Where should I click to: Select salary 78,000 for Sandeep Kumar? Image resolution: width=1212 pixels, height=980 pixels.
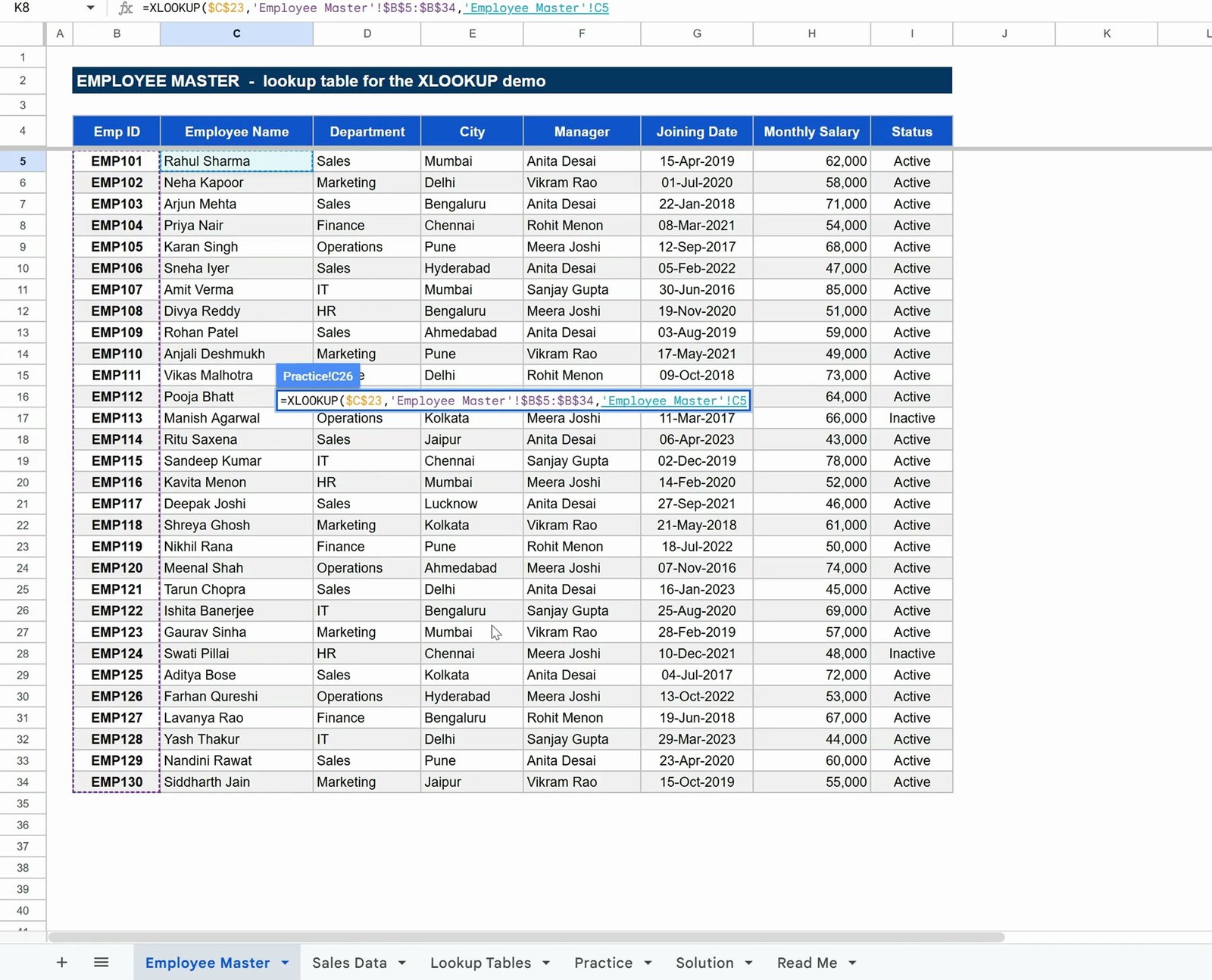811,461
